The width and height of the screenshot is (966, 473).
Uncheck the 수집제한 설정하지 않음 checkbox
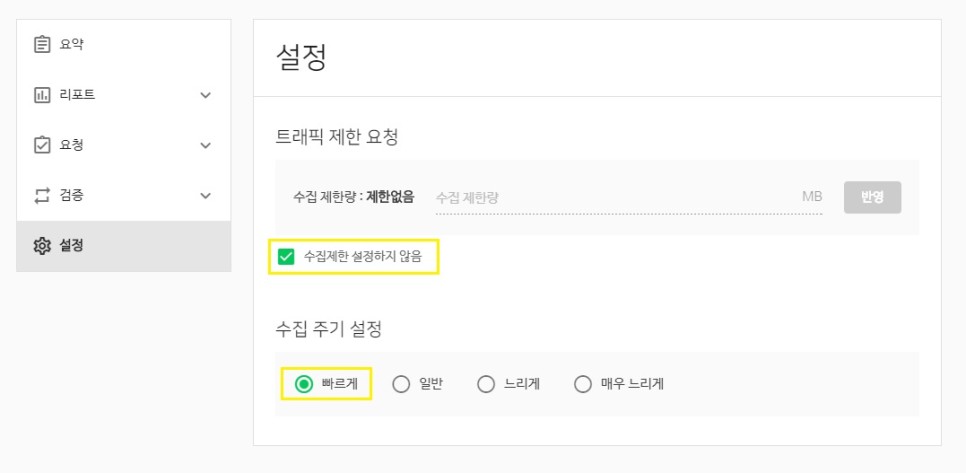(287, 257)
